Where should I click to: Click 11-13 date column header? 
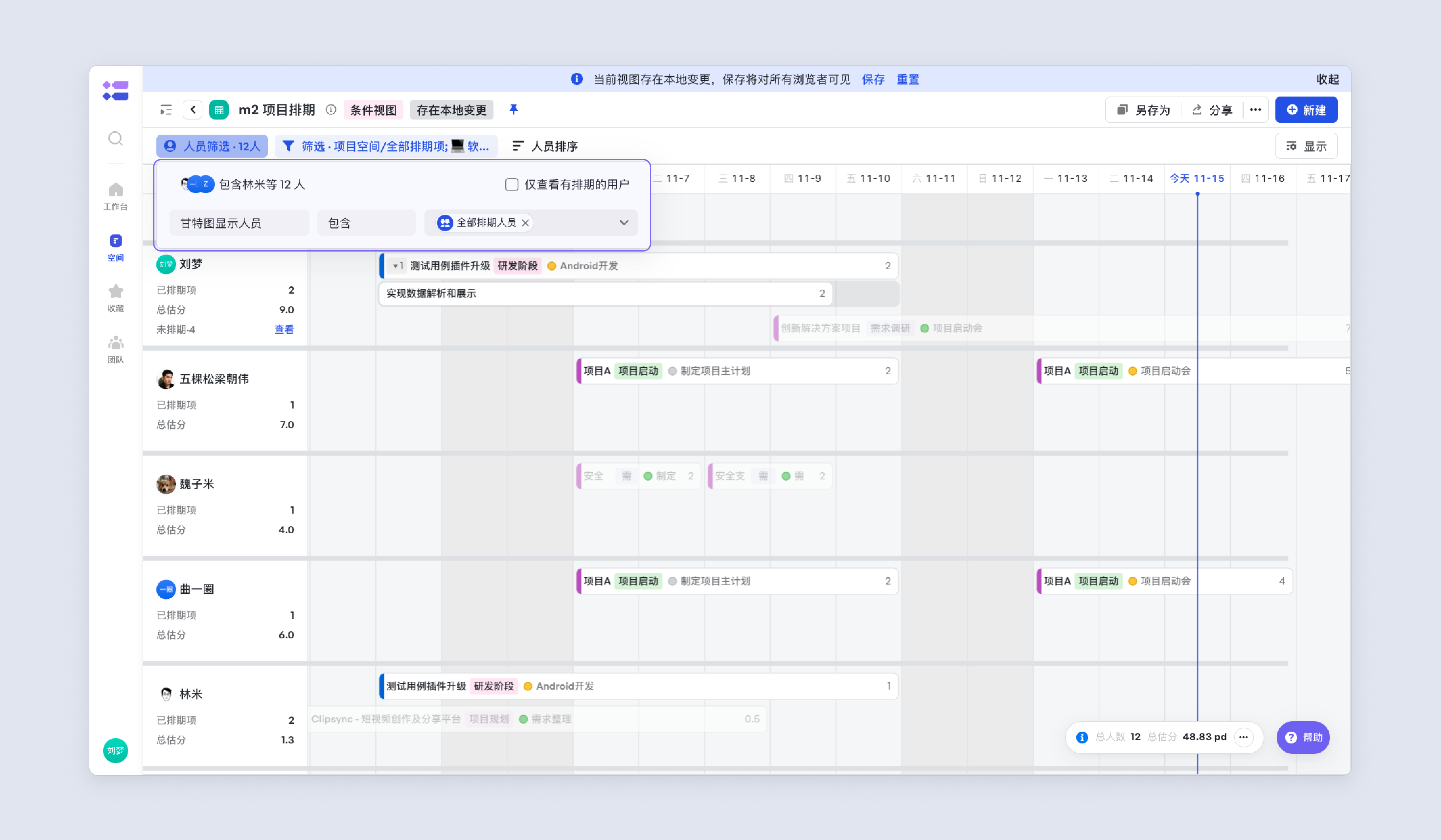(x=1066, y=178)
